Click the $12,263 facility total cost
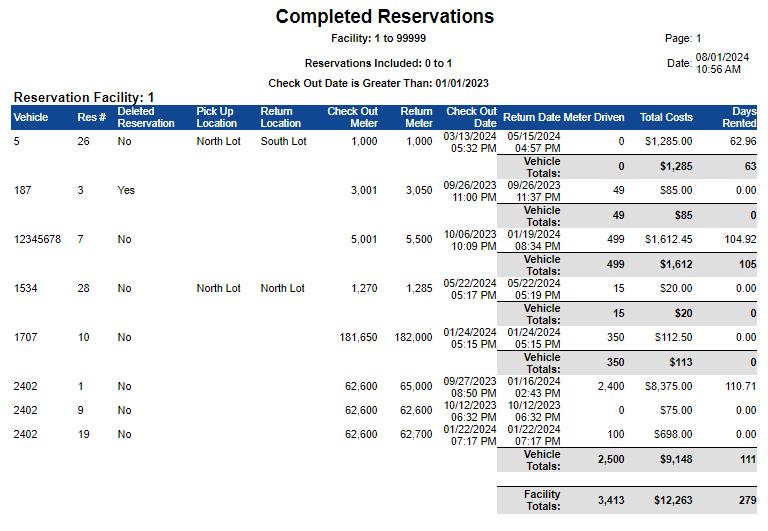The height and width of the screenshot is (531, 768). click(670, 500)
